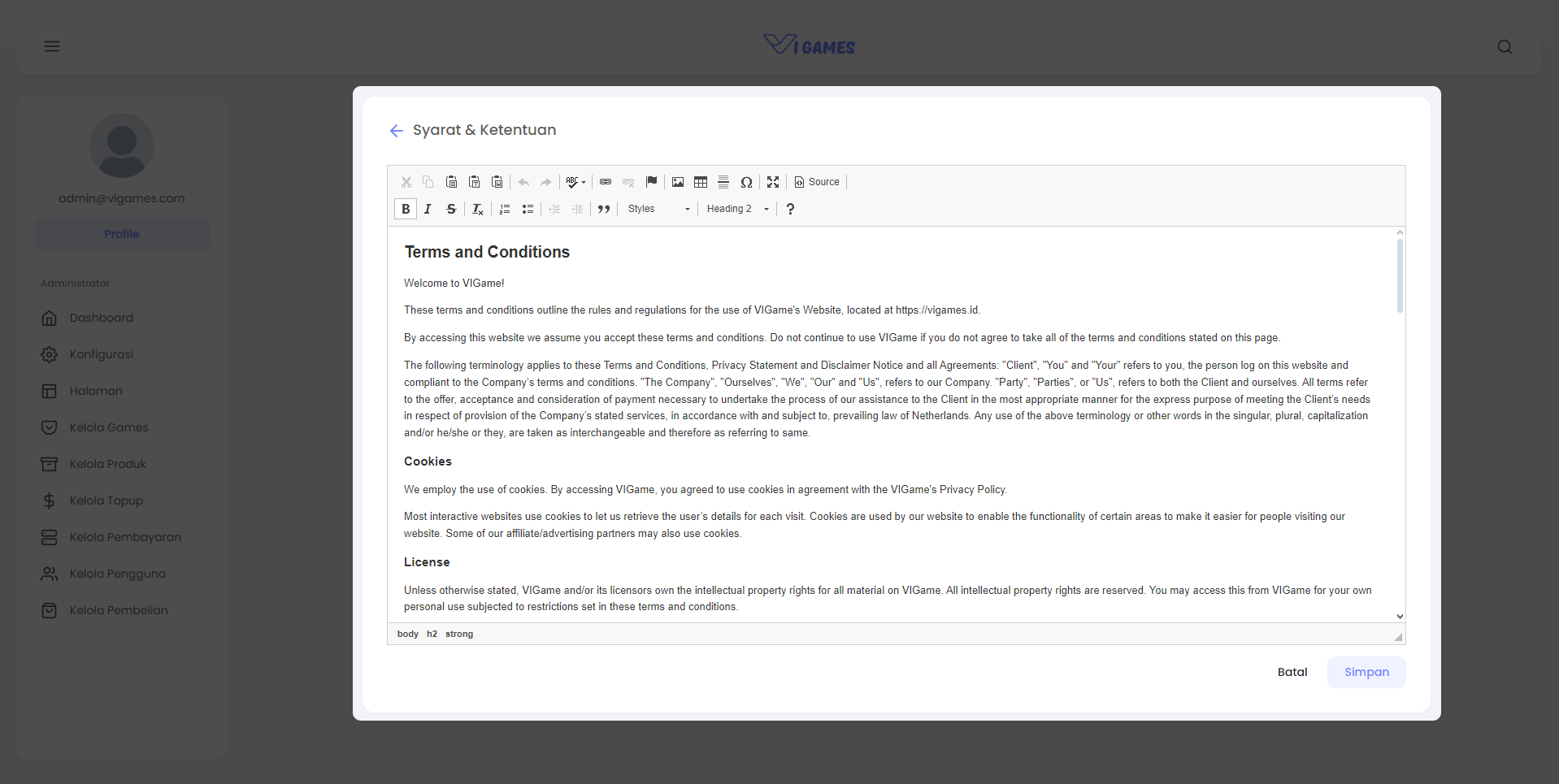Select the h2 element path item
This screenshot has height=784, width=1559.
coord(432,634)
